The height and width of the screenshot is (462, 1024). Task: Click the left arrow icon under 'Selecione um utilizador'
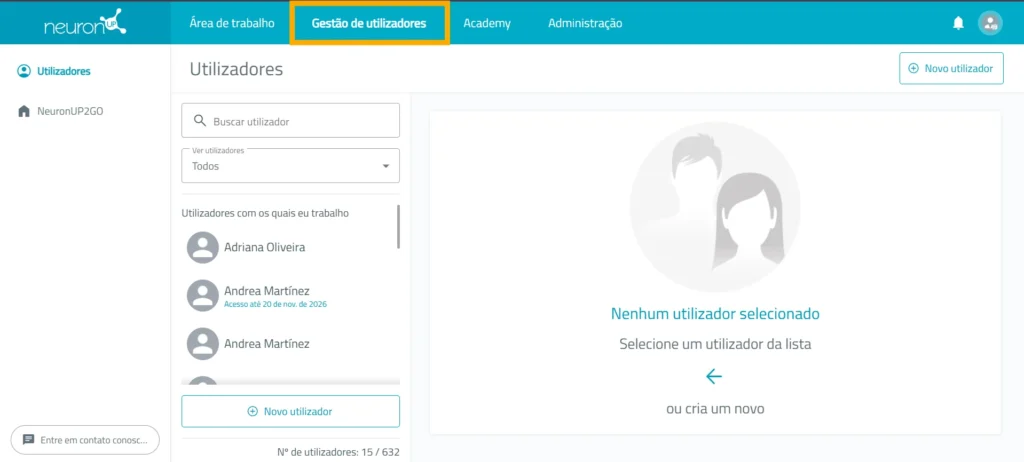coord(714,376)
